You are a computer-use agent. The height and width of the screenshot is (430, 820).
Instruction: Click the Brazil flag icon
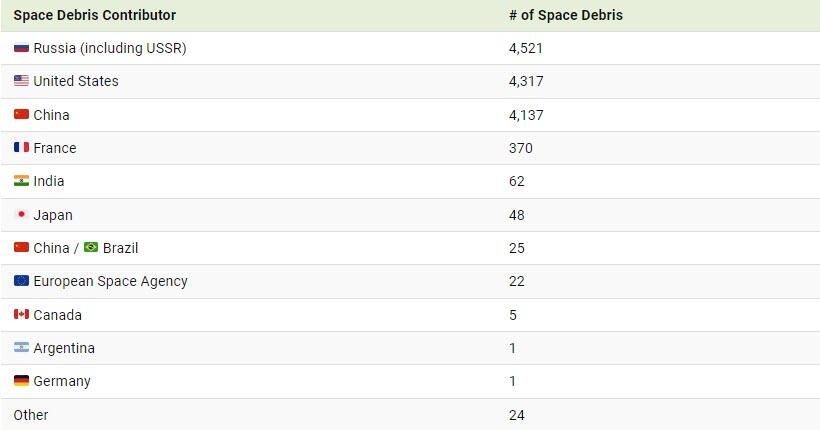click(x=91, y=247)
